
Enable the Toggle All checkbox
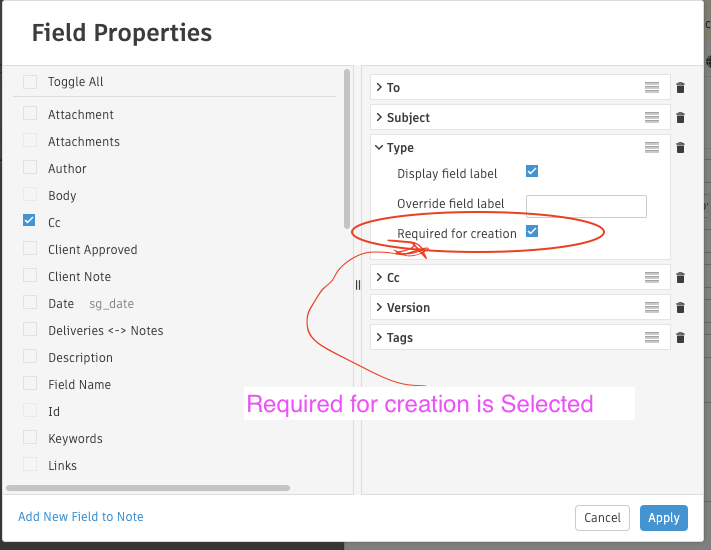pos(30,82)
